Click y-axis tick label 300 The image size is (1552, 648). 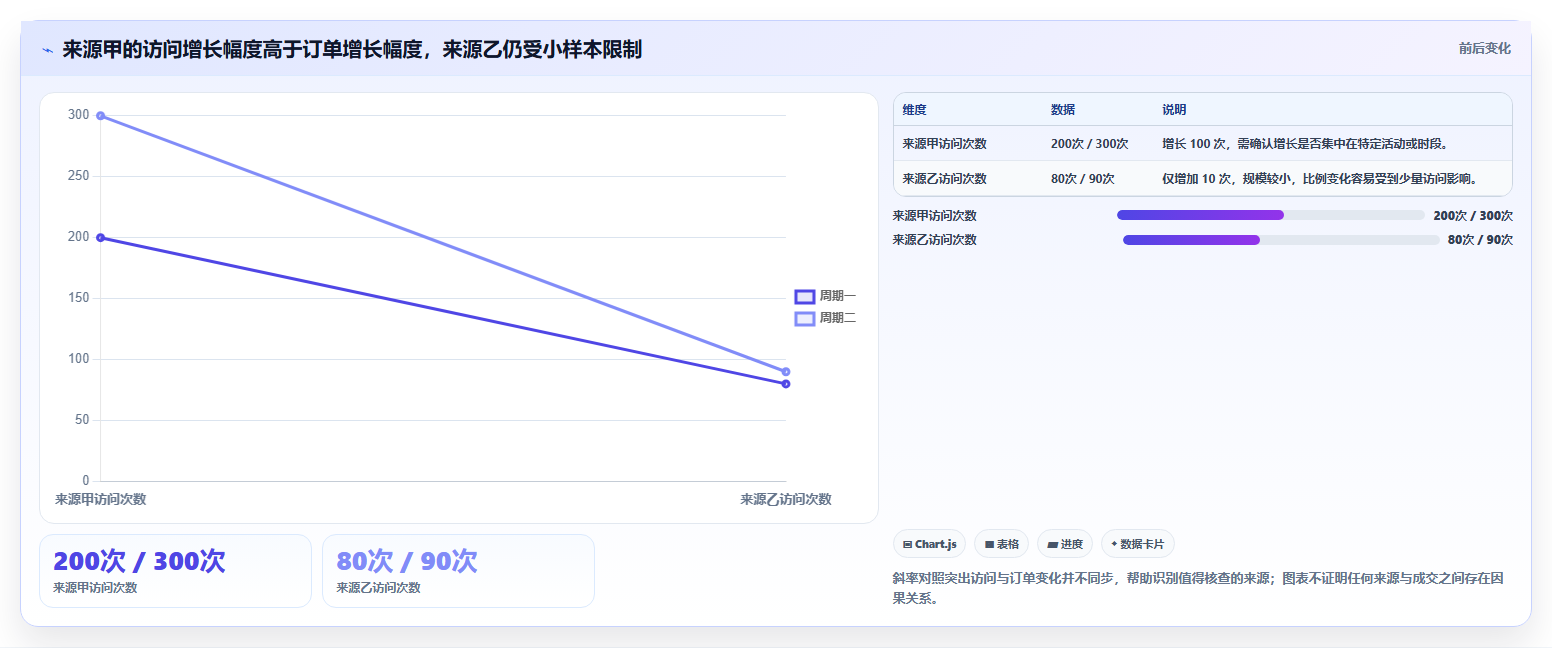coord(79,115)
